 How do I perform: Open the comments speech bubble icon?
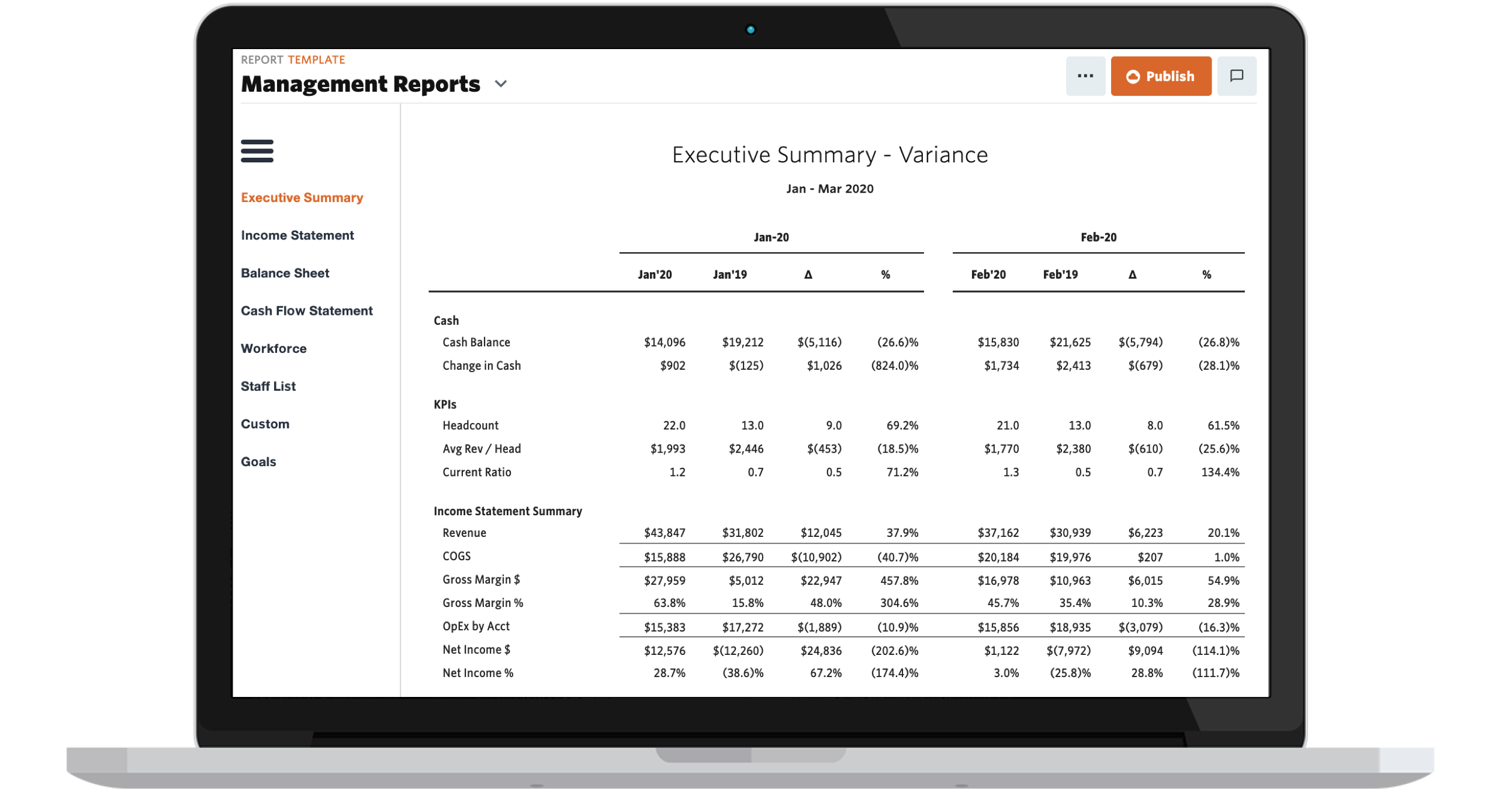tap(1236, 77)
